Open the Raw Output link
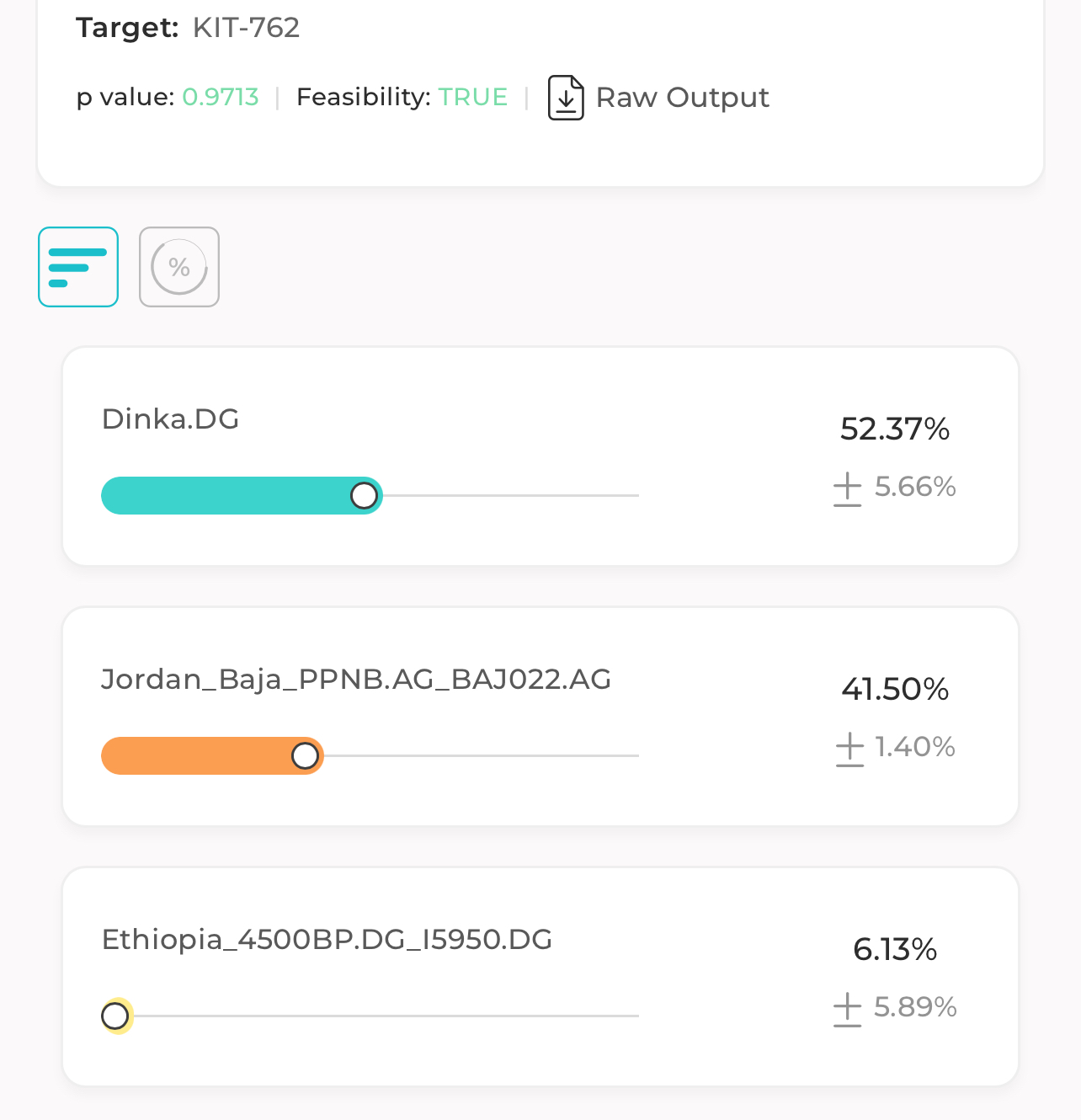 [x=683, y=98]
